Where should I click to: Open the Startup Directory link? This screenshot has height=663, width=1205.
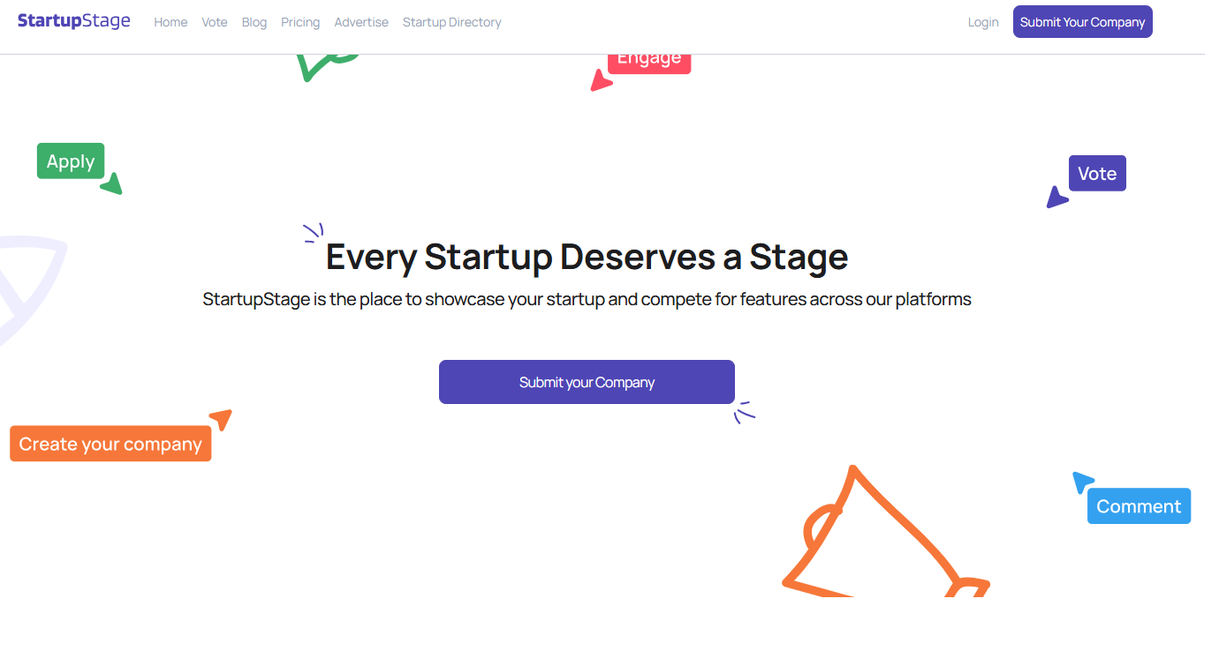click(452, 22)
